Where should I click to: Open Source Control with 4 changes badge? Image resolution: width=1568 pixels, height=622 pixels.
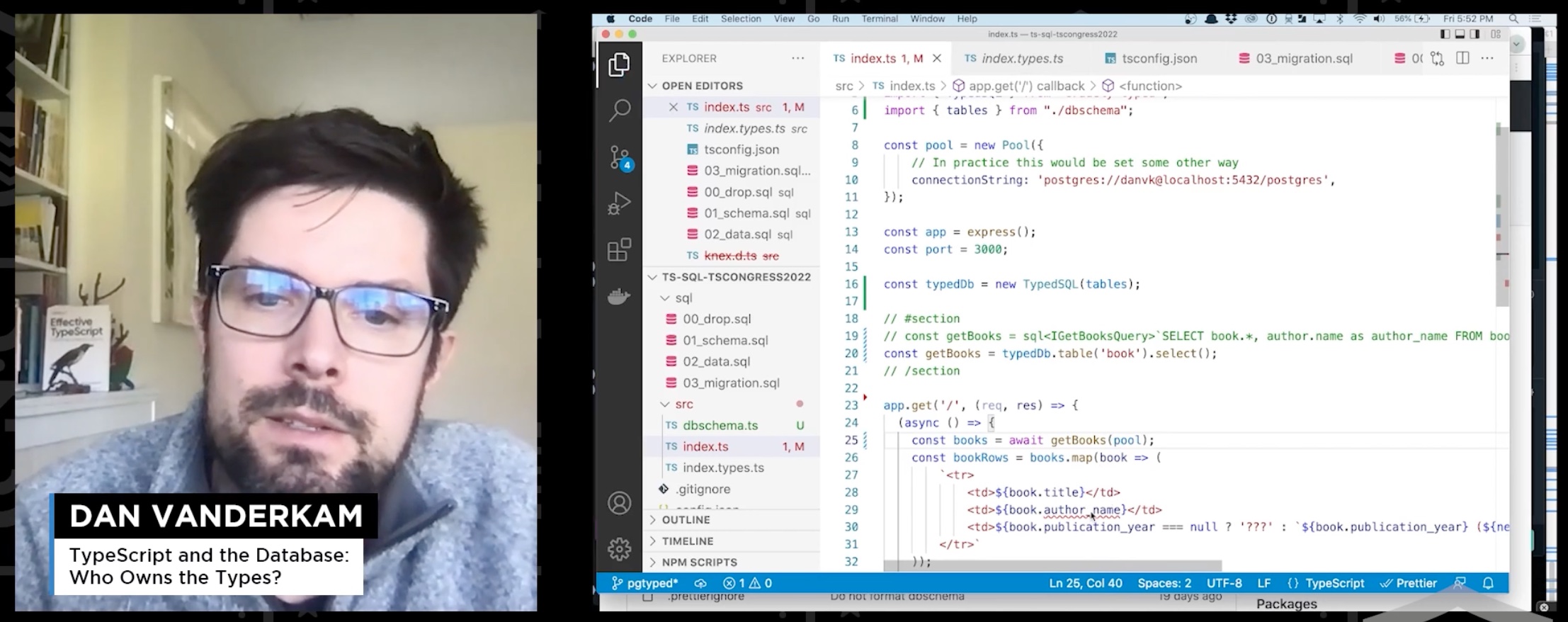[620, 157]
